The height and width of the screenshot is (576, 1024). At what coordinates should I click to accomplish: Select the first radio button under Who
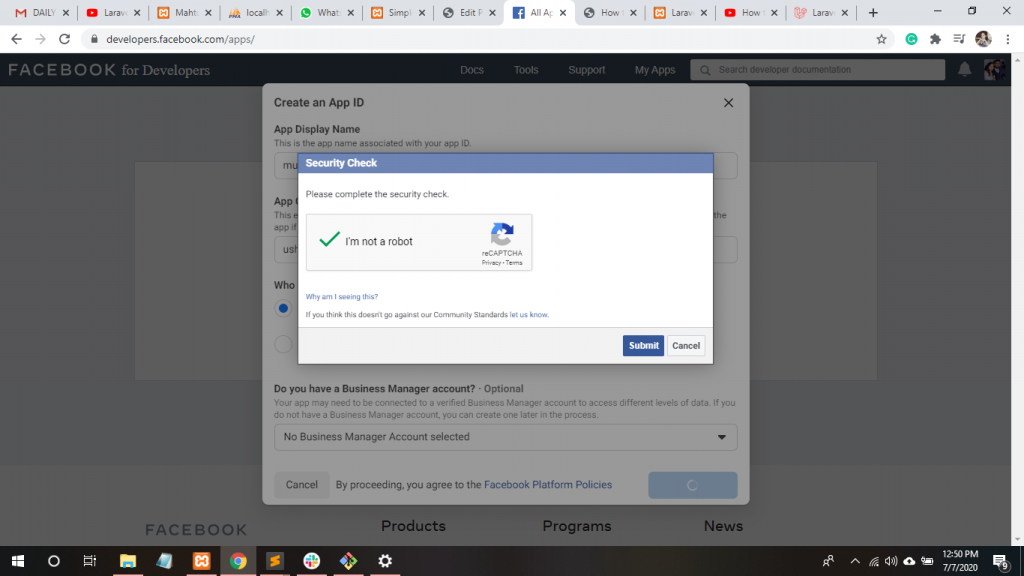[x=283, y=308]
